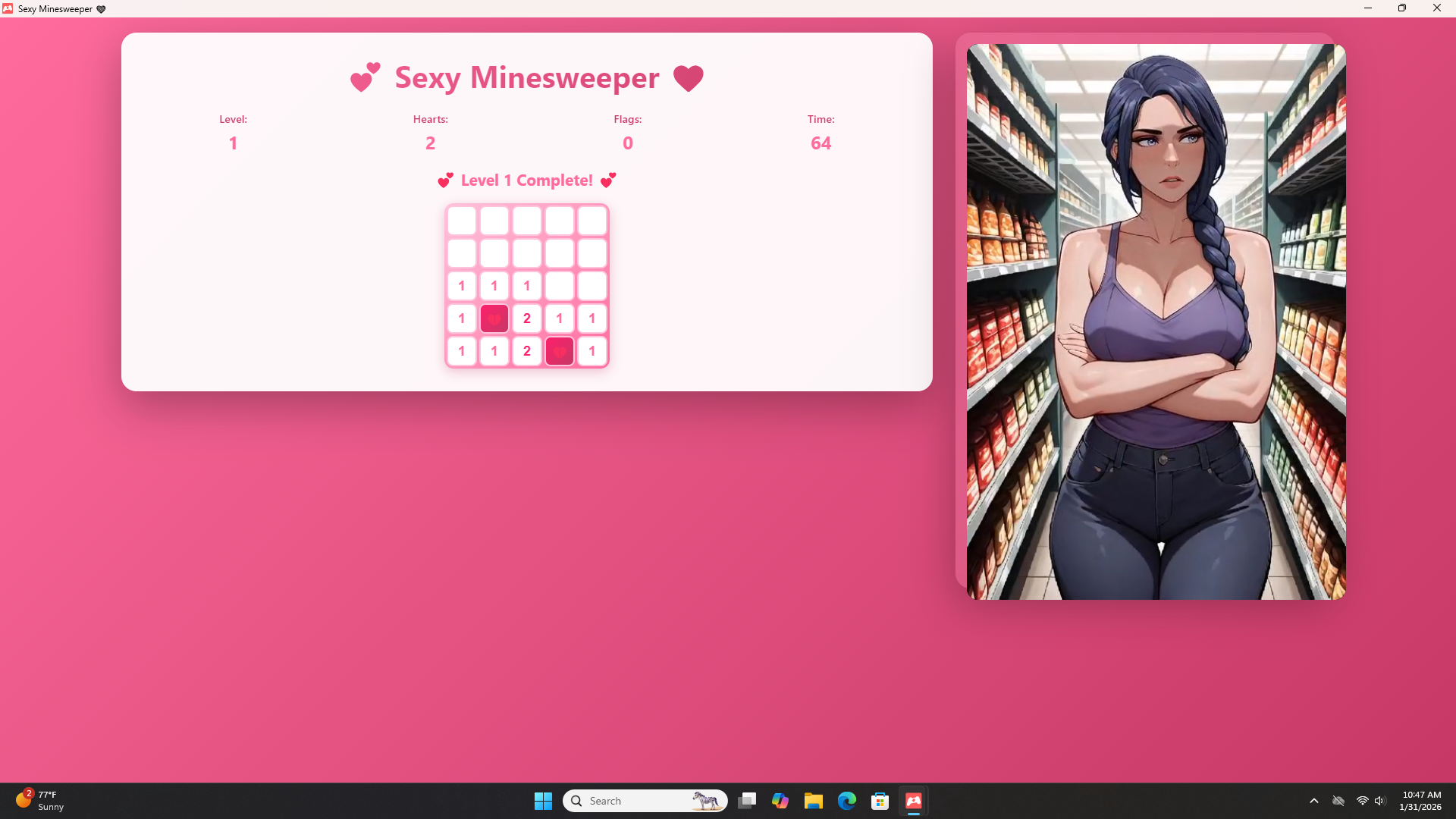This screenshot has width=1456, height=819.
Task: Click the top-right empty grid cell
Action: (592, 221)
